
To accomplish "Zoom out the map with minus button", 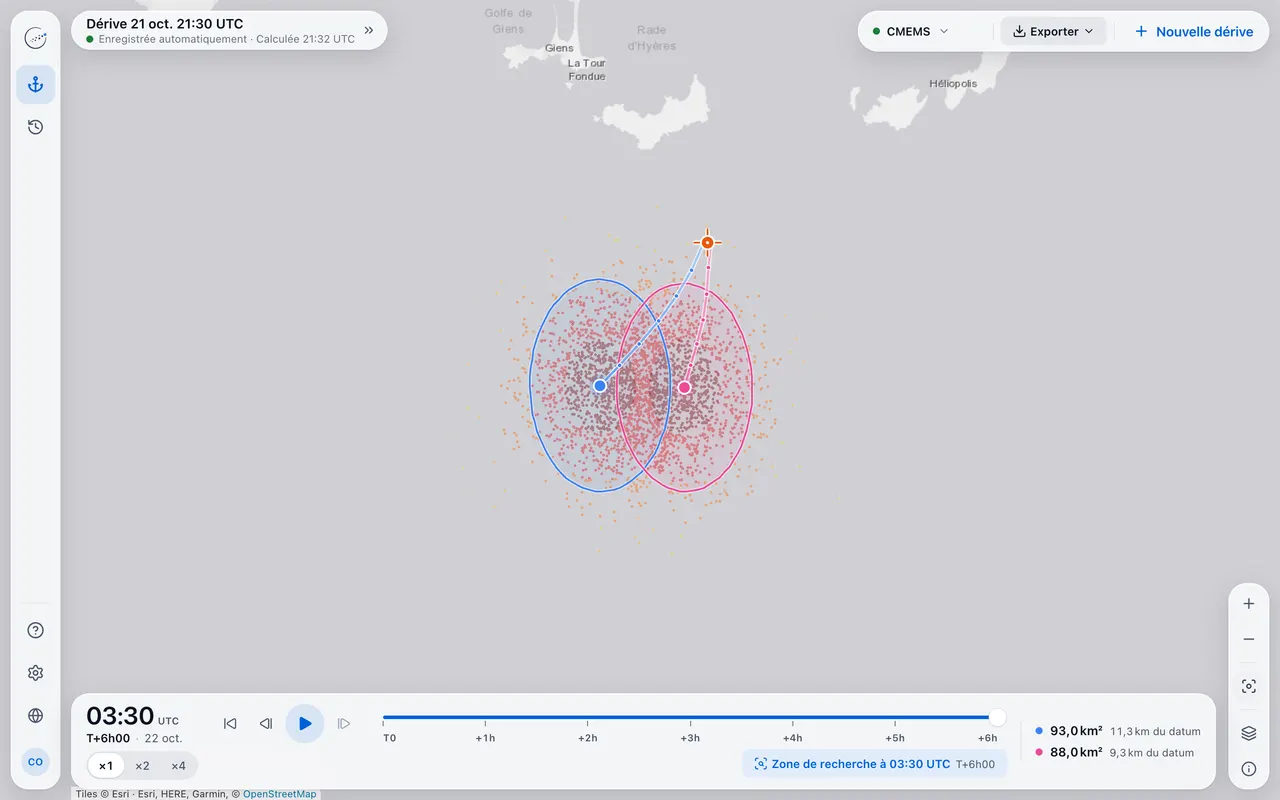I will click(1248, 639).
